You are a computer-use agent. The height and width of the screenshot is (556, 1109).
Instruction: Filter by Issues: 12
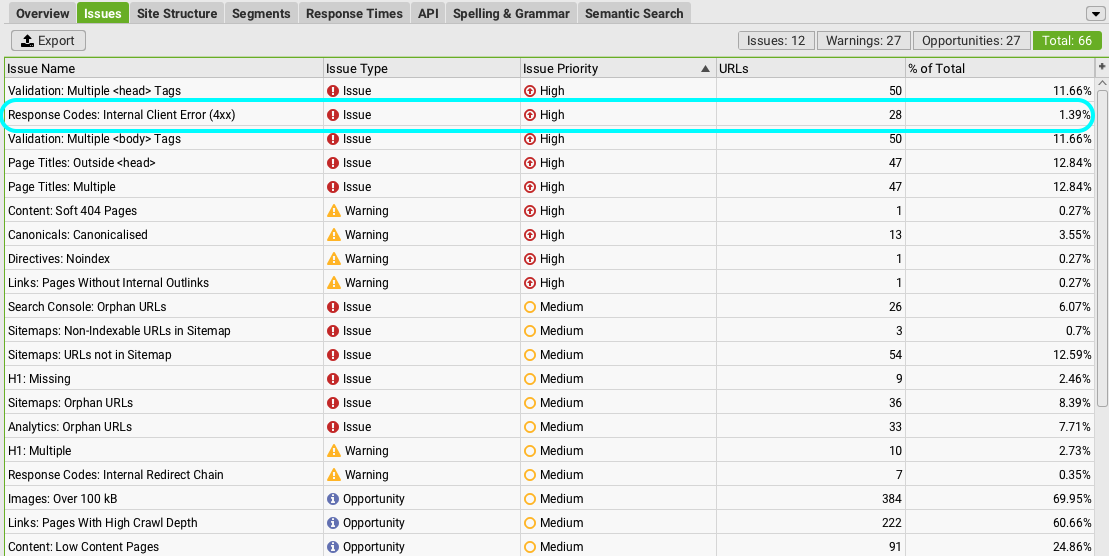coord(776,41)
